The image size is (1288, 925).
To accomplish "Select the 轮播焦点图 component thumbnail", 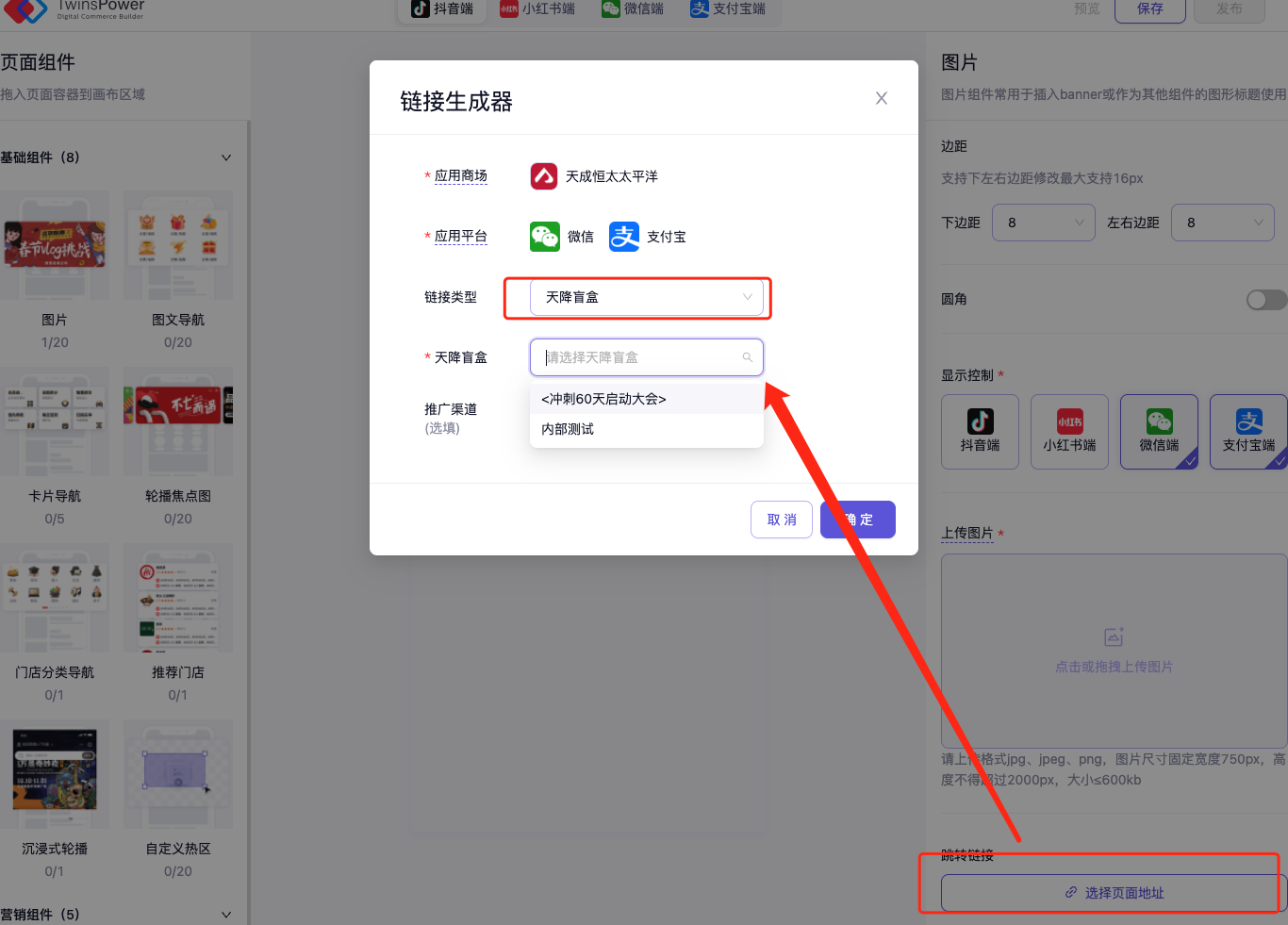I will click(178, 421).
